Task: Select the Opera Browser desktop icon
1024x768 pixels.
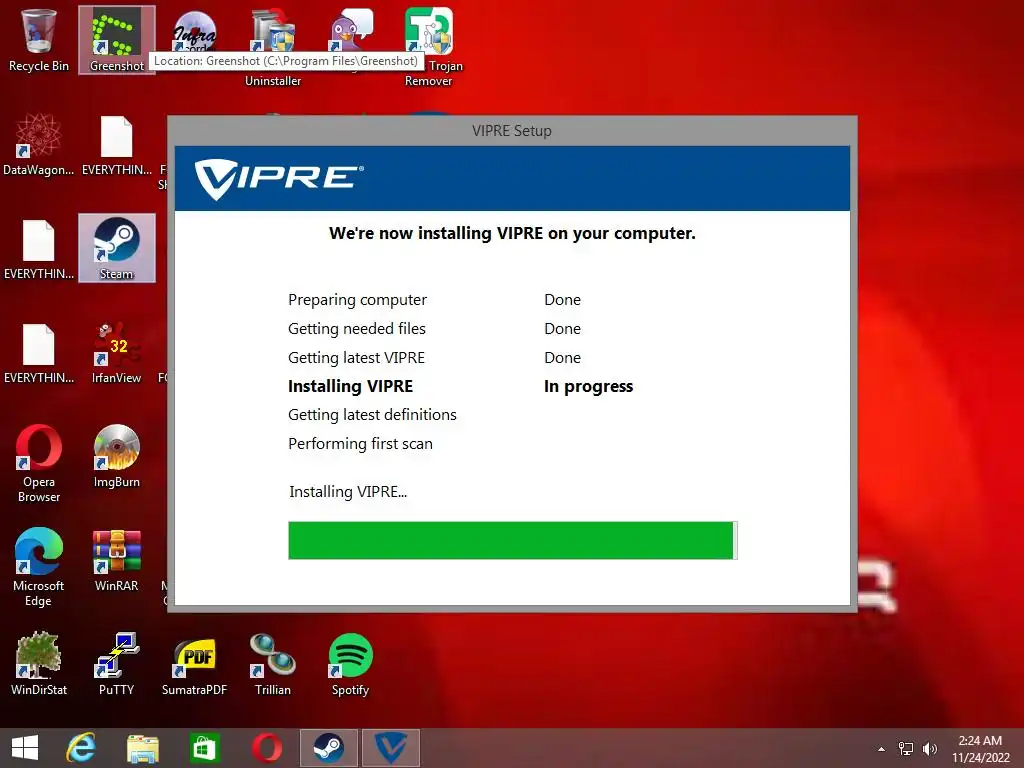Action: pos(39,464)
